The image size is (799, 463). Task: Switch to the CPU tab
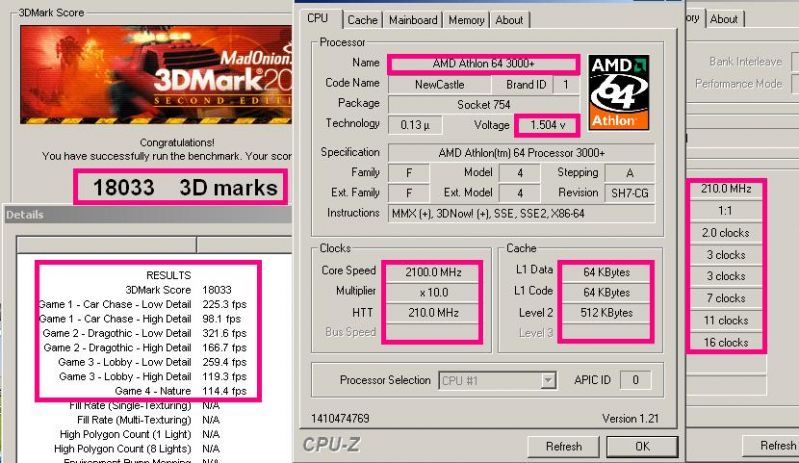coord(317,18)
